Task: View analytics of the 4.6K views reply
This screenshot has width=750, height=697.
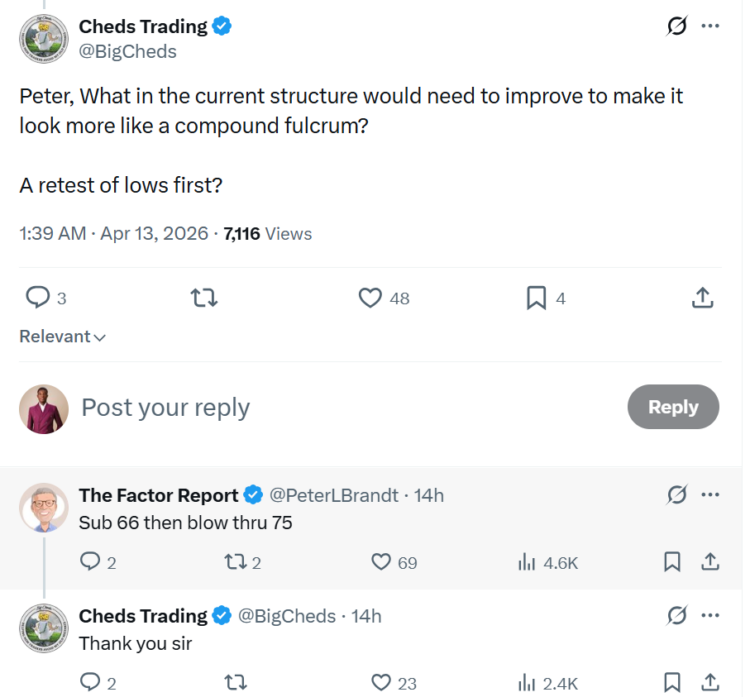Action: (x=527, y=562)
